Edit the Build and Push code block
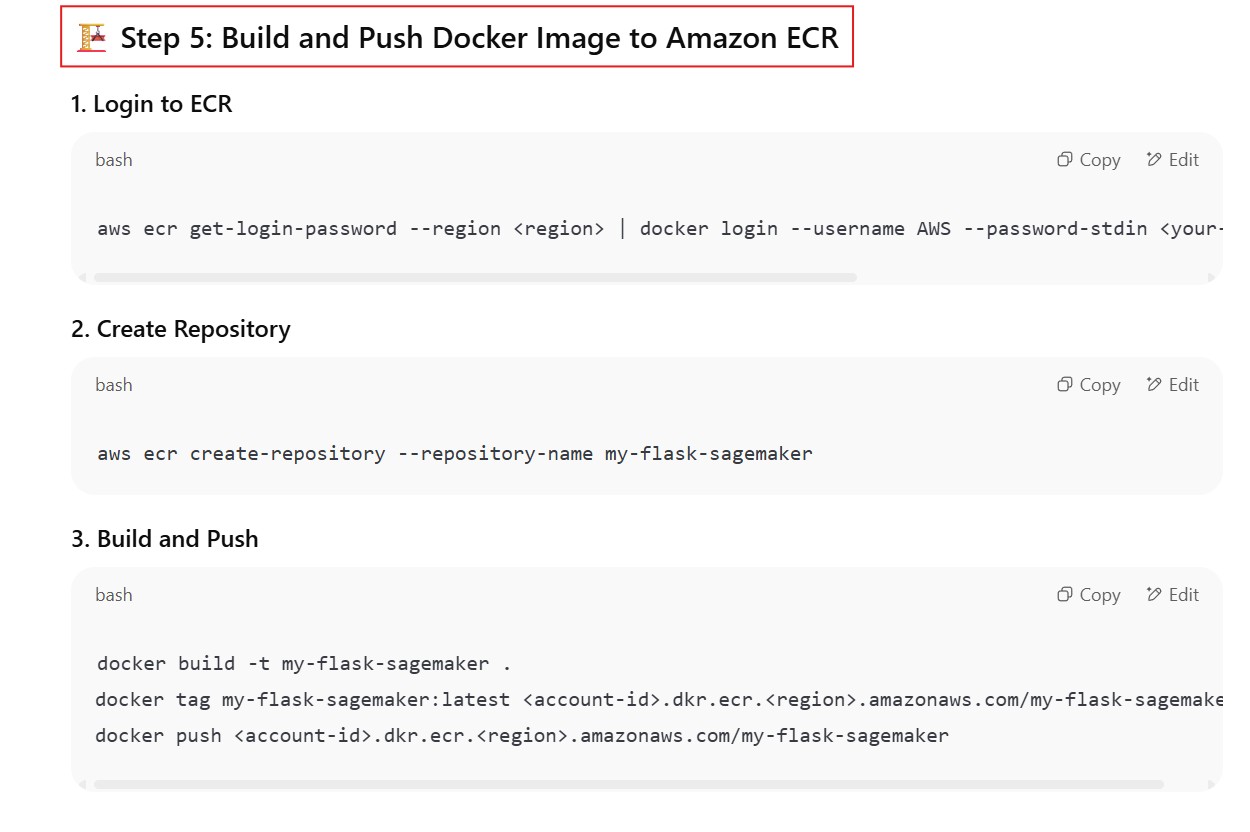Screen dimensions: 1250x832 tap(1172, 595)
